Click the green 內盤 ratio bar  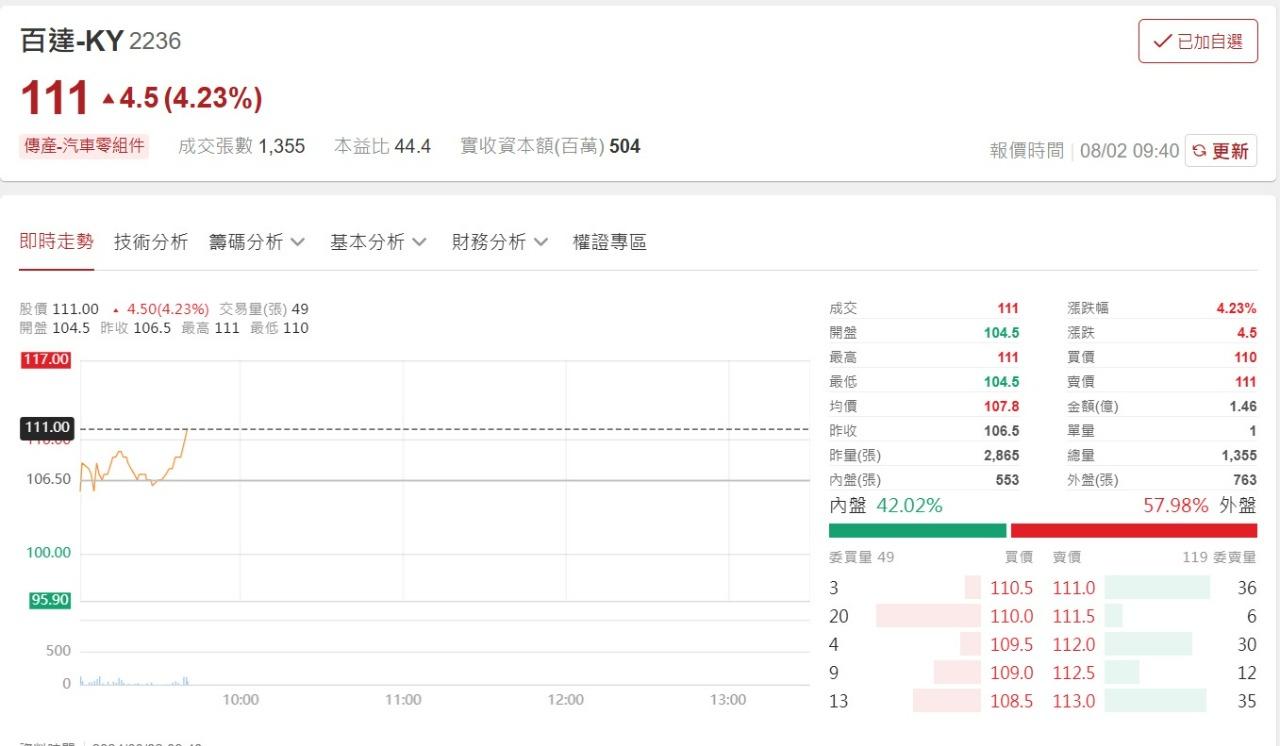tap(917, 530)
